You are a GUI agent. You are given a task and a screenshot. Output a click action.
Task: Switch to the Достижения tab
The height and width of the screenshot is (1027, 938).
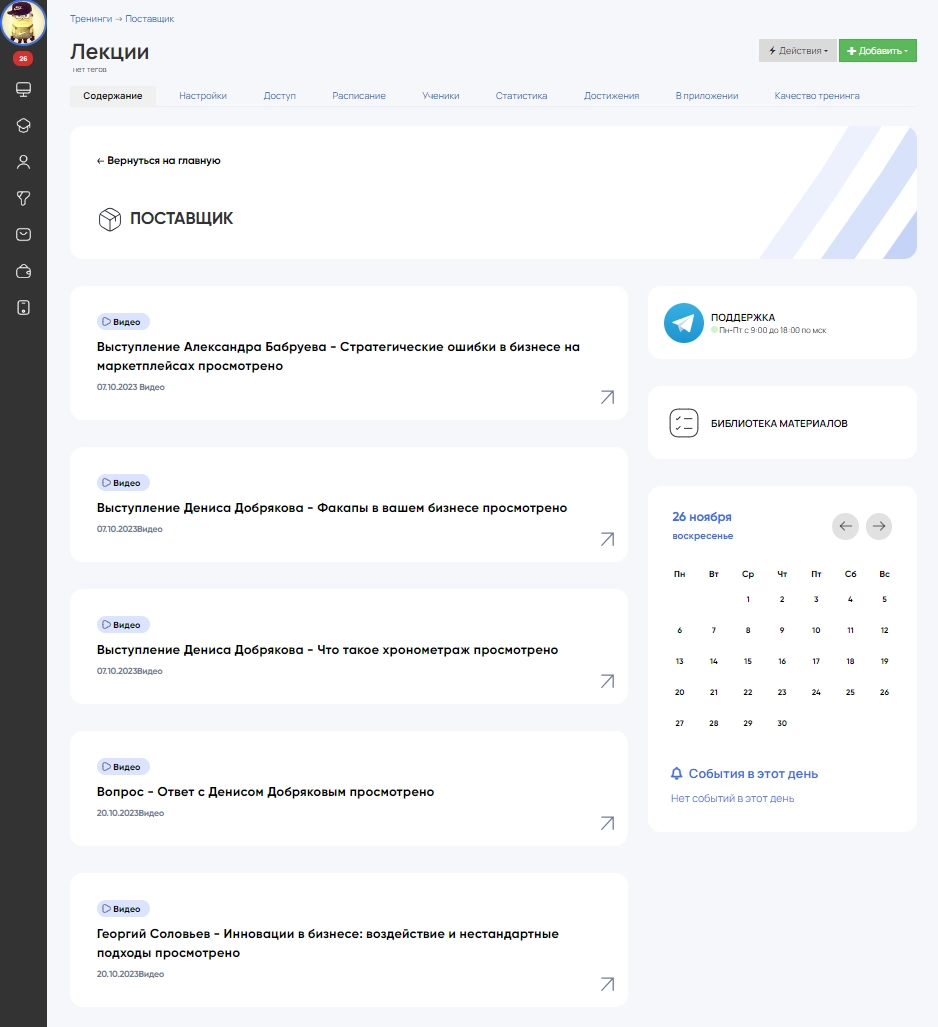611,96
